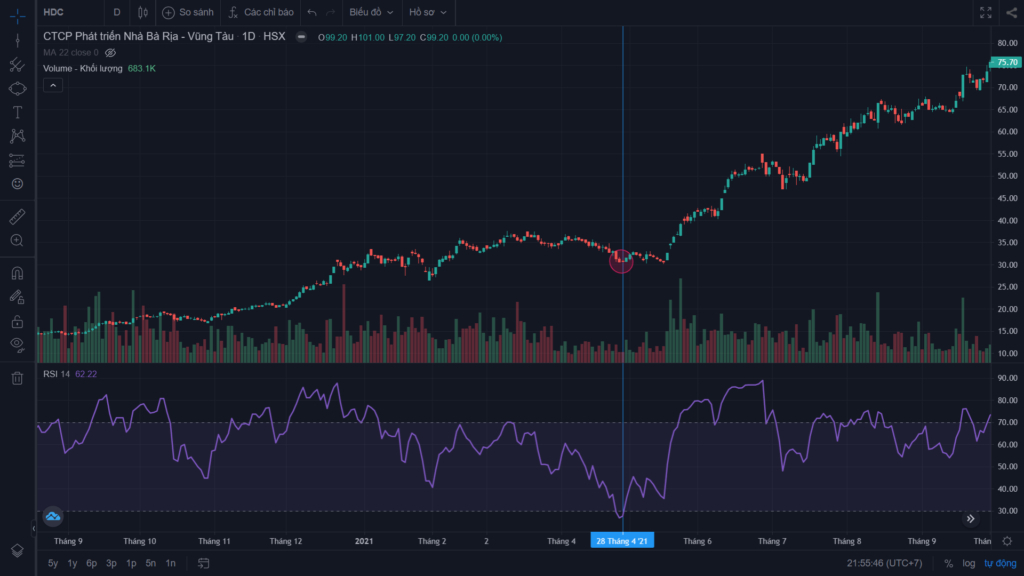Activate the magnet snap mode tool
This screenshot has width=1024, height=576.
coord(17,273)
